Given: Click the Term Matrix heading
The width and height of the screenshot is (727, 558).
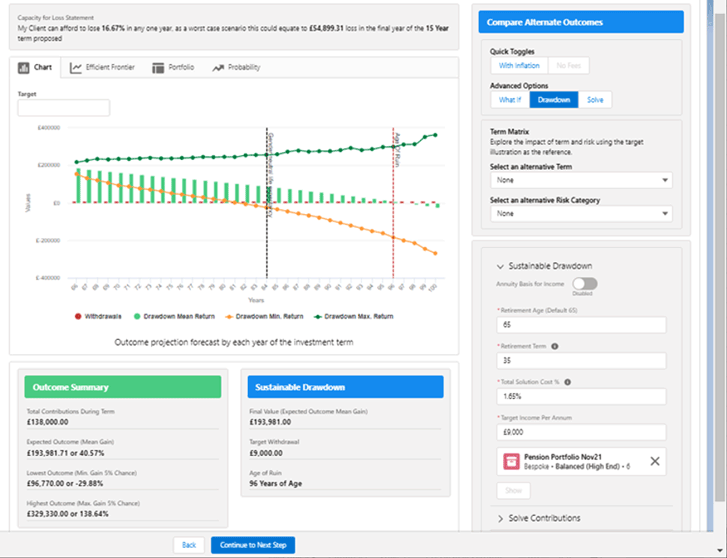Looking at the screenshot, I should pyautogui.click(x=510, y=132).
